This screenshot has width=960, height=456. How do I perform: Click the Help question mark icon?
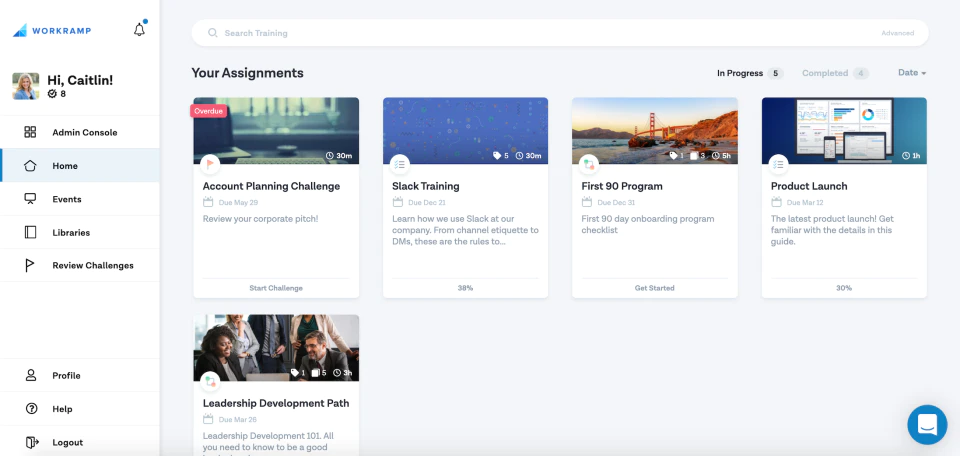[31, 409]
